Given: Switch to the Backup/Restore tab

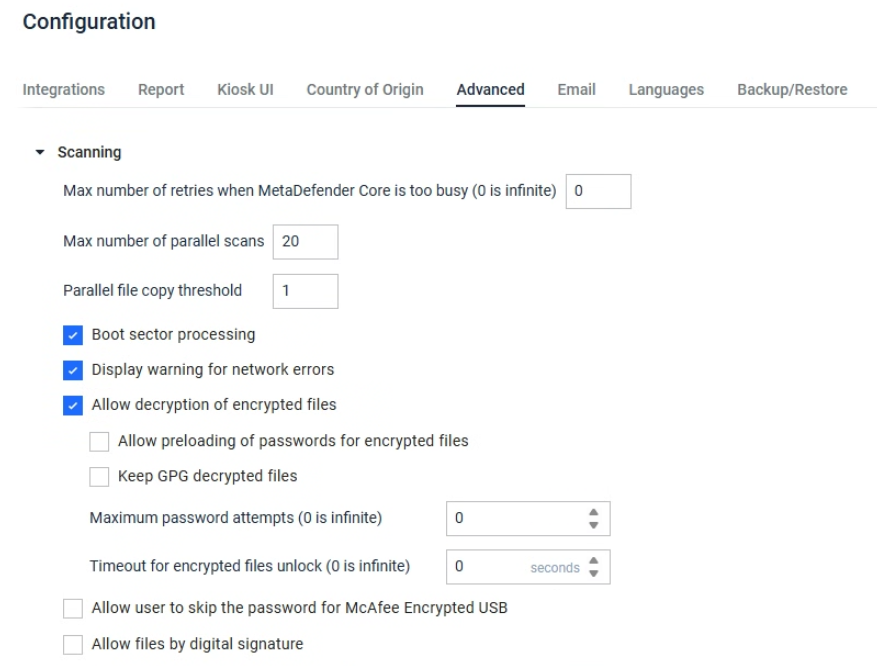Looking at the screenshot, I should coord(792,90).
